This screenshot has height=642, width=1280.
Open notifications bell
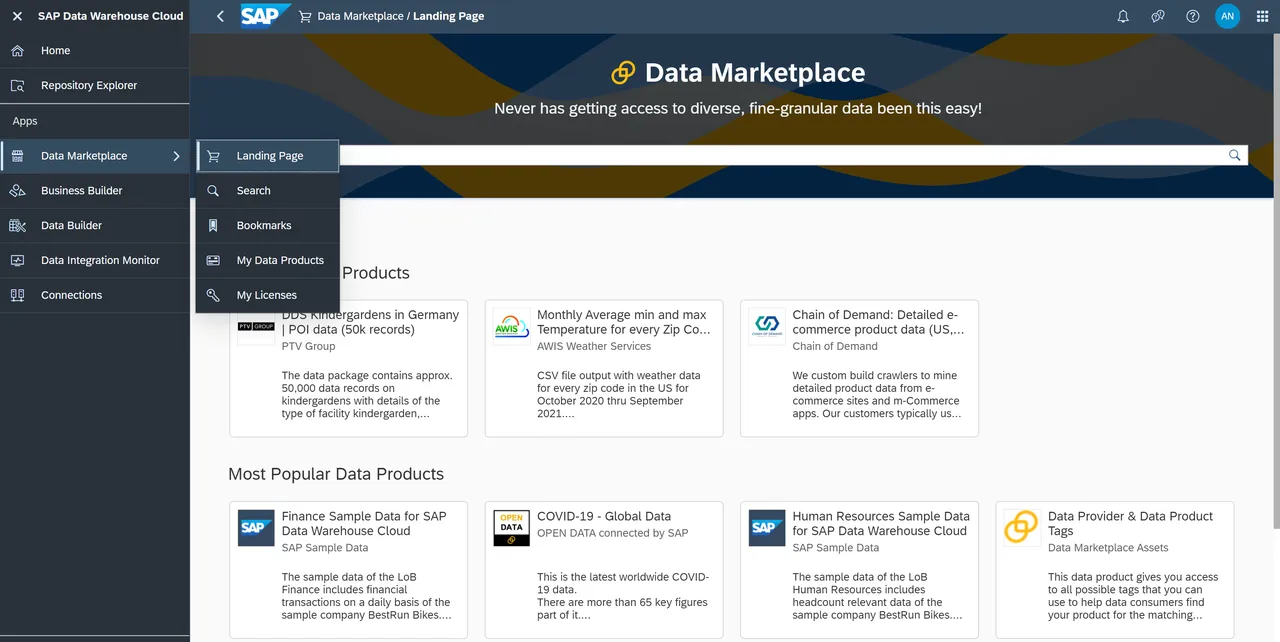(x=1123, y=16)
